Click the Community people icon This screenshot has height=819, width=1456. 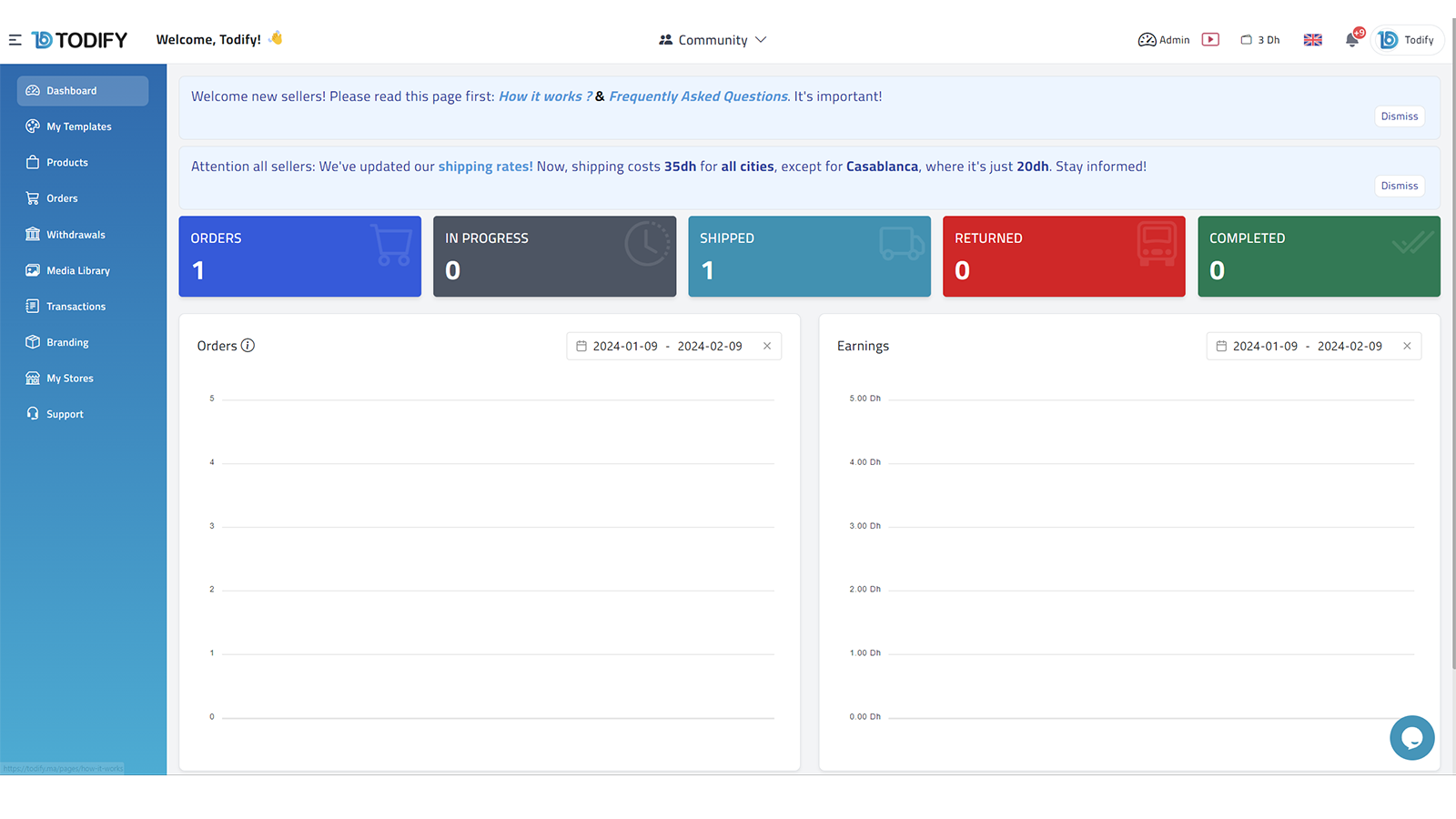(x=665, y=40)
